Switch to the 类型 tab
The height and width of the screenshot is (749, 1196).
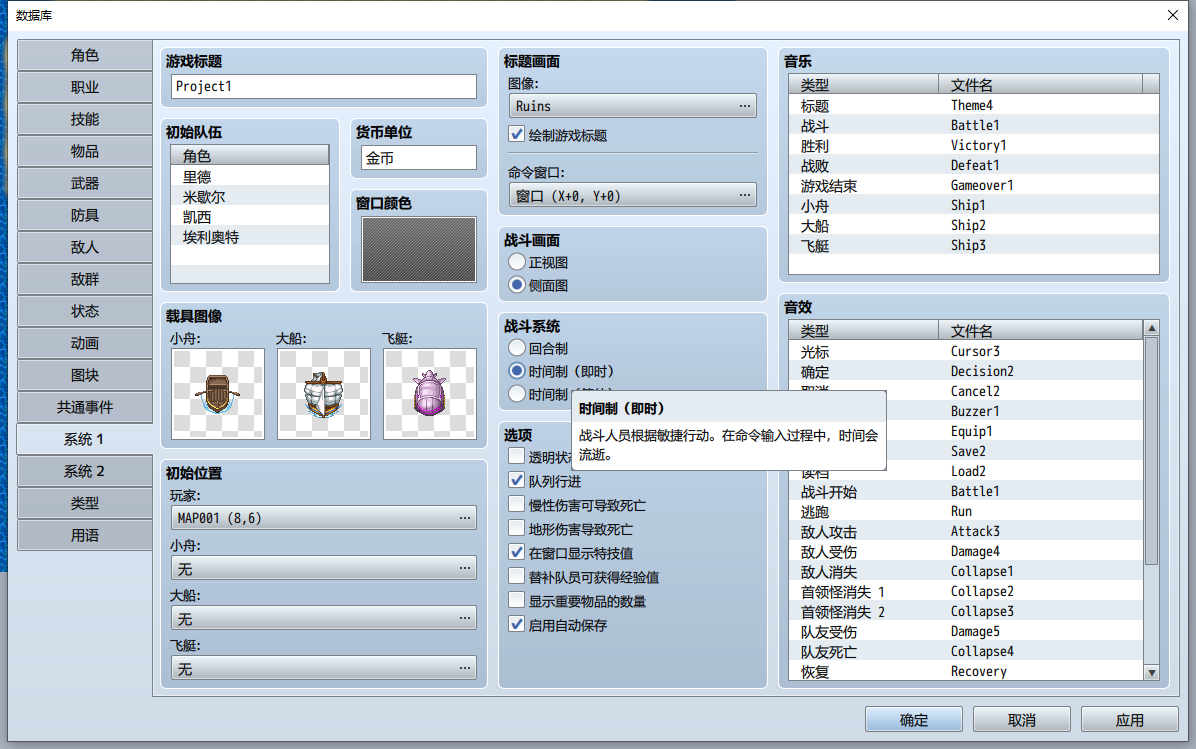[x=85, y=503]
